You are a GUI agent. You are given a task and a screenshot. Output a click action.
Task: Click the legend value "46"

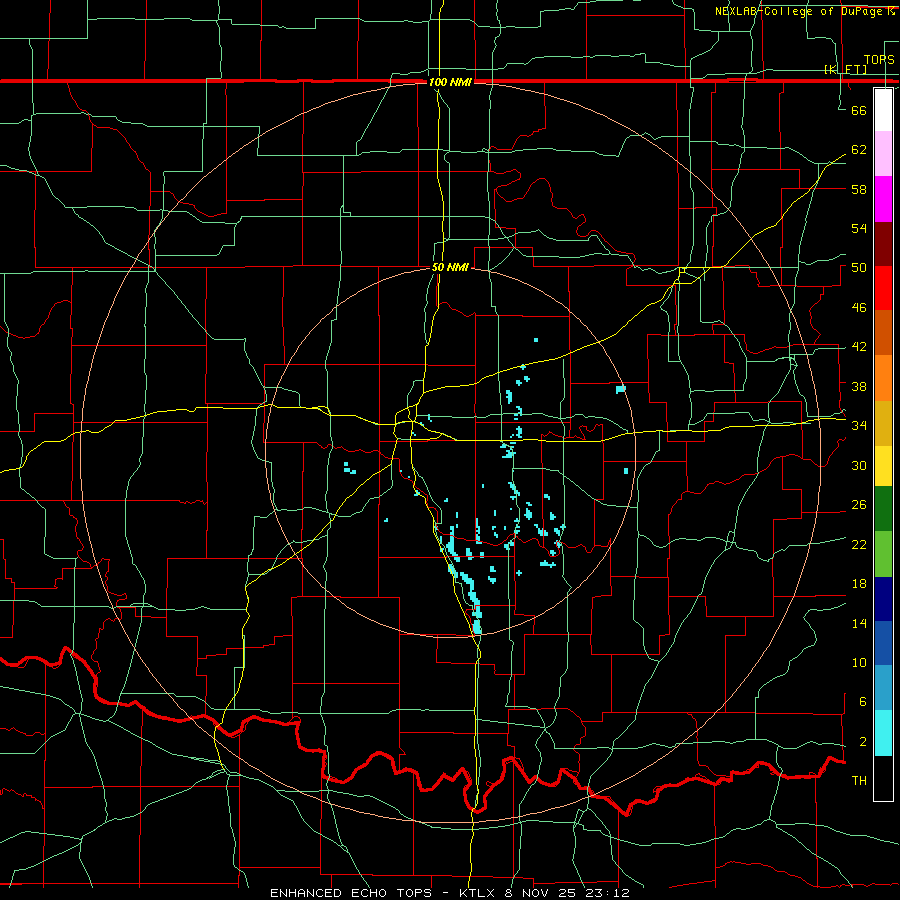(859, 307)
